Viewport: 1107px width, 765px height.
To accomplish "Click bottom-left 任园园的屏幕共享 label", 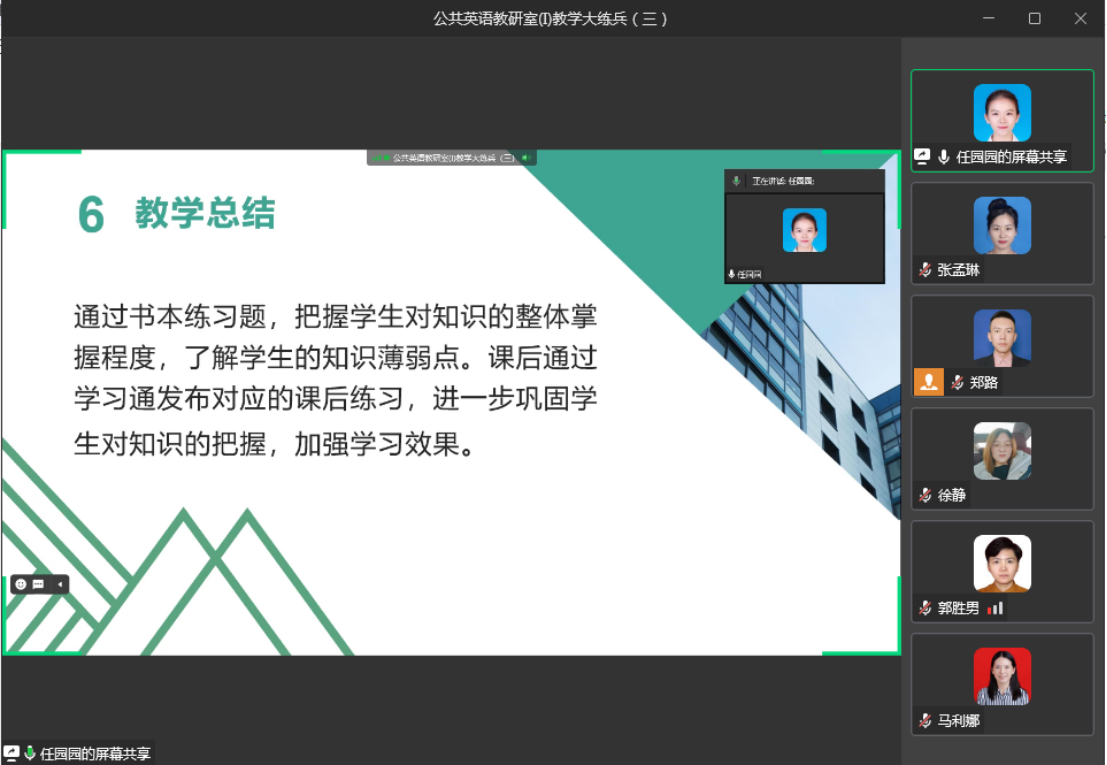I will [95, 754].
